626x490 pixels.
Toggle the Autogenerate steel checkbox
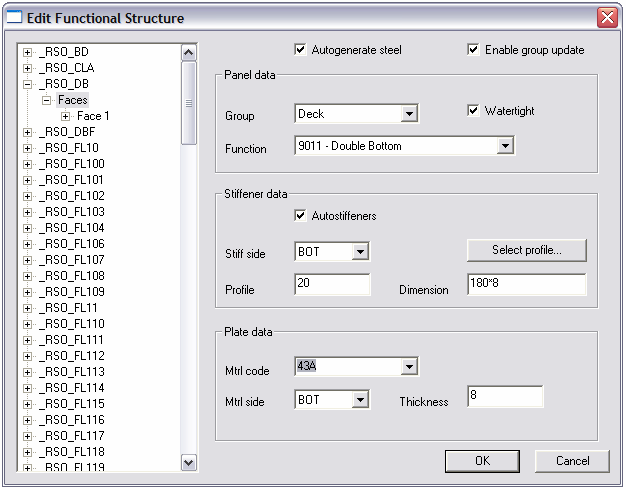click(x=300, y=50)
